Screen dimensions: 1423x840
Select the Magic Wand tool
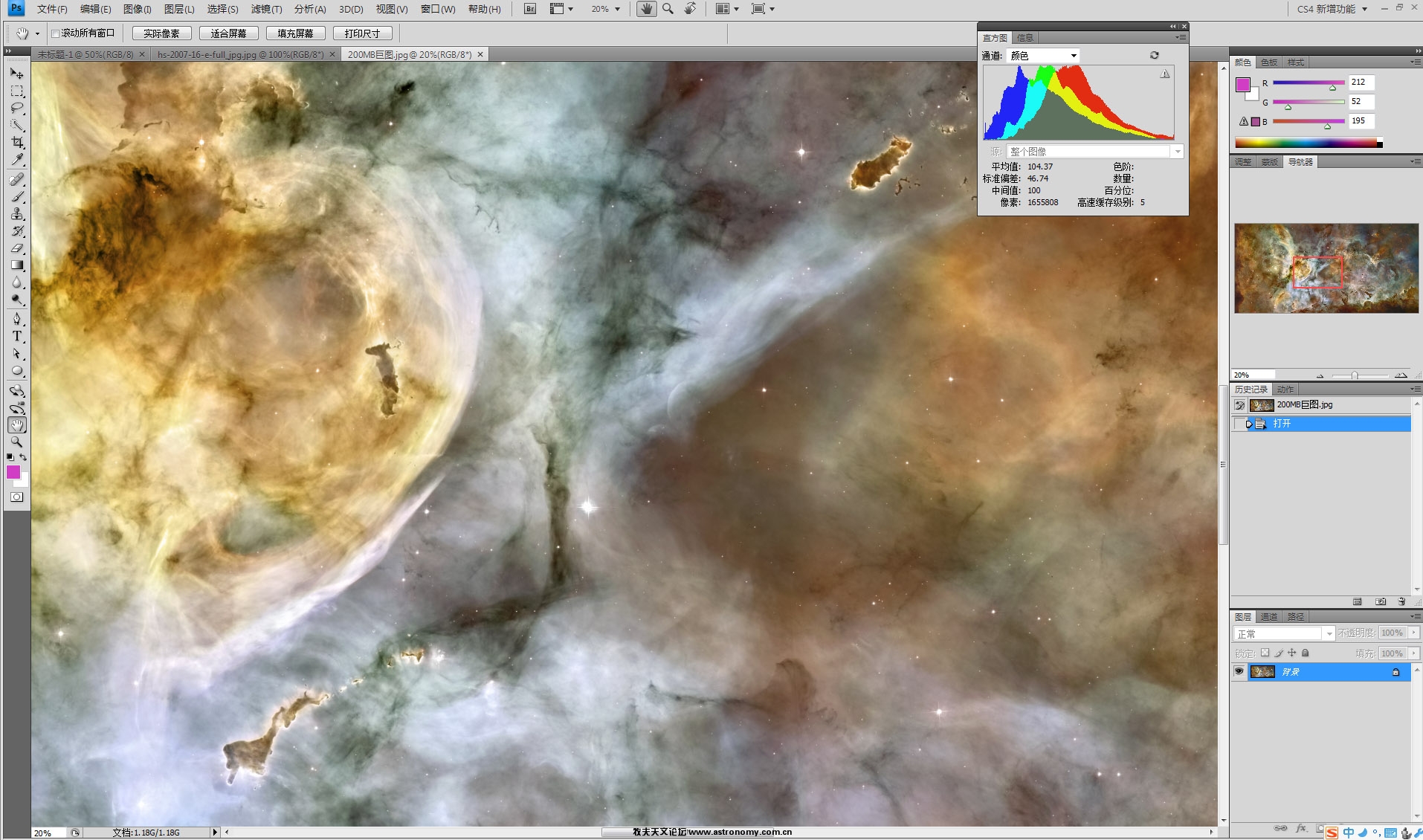[17, 125]
